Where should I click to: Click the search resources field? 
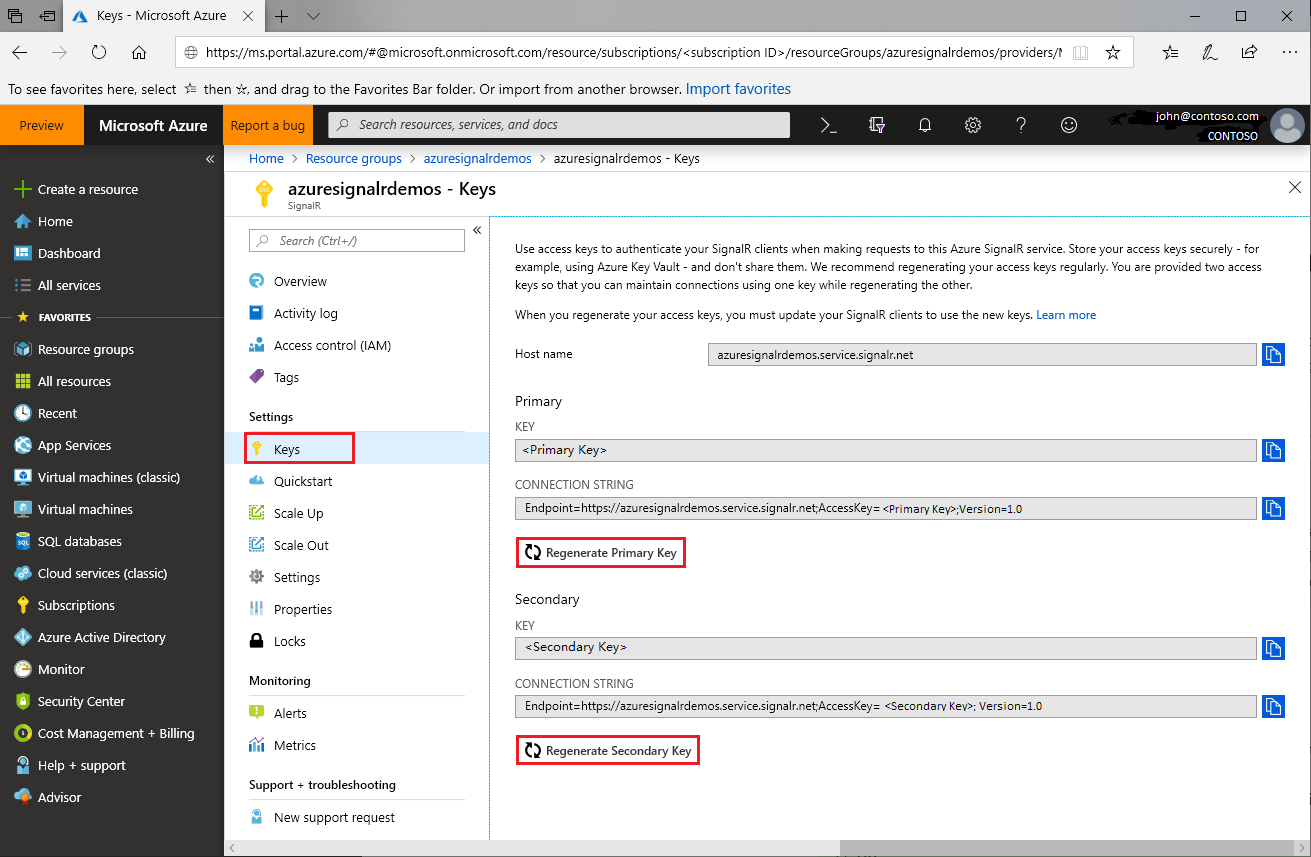[560, 124]
